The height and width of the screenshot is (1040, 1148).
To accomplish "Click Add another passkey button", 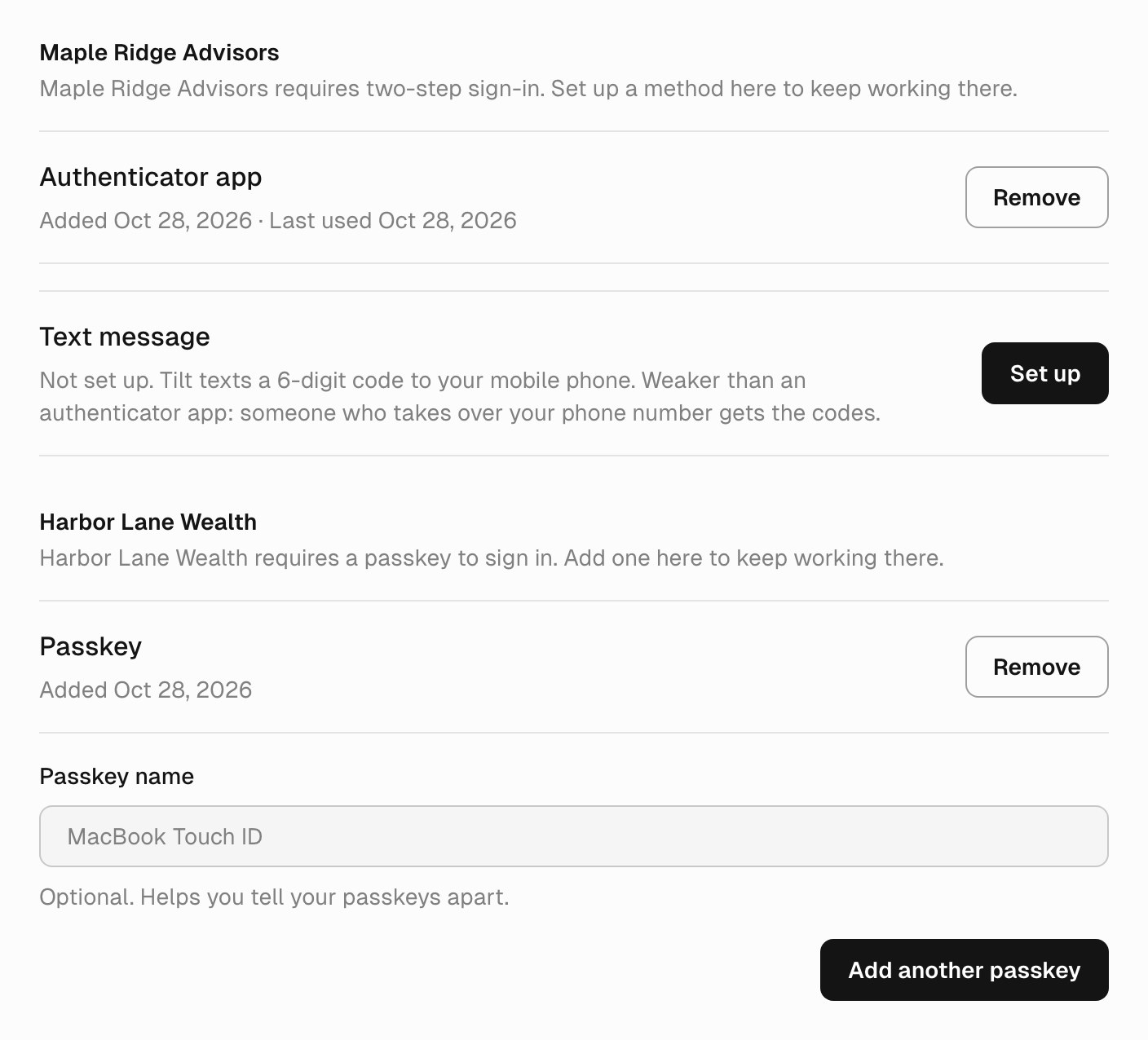I will [x=964, y=970].
